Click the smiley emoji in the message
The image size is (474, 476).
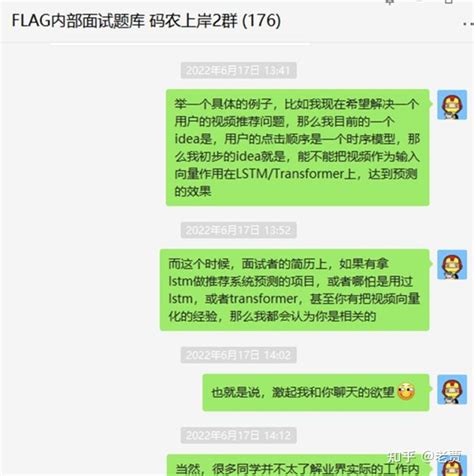406,392
